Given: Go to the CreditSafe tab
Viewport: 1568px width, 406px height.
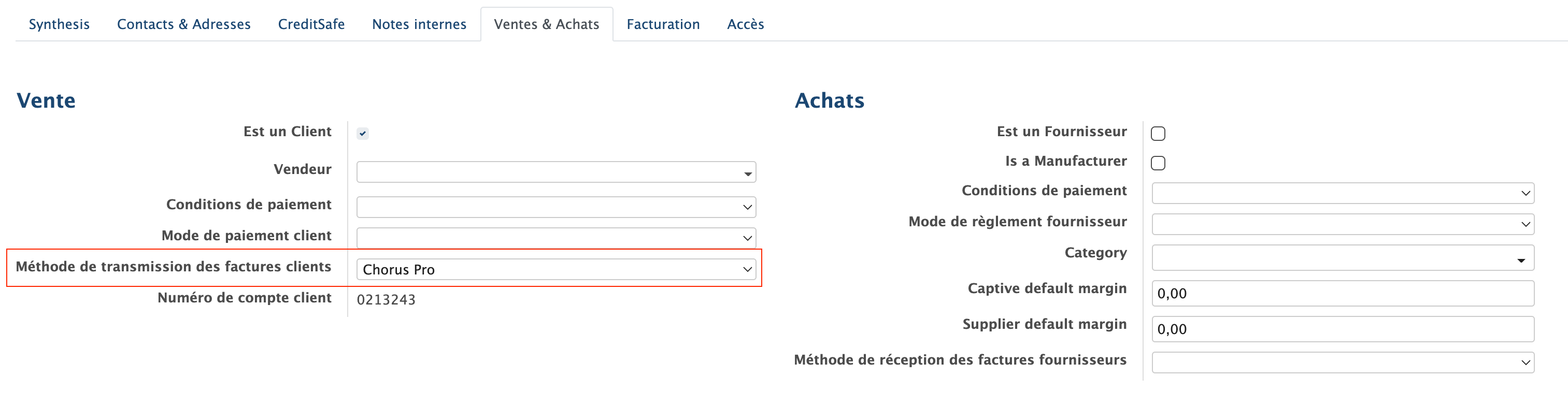Looking at the screenshot, I should click(x=311, y=24).
